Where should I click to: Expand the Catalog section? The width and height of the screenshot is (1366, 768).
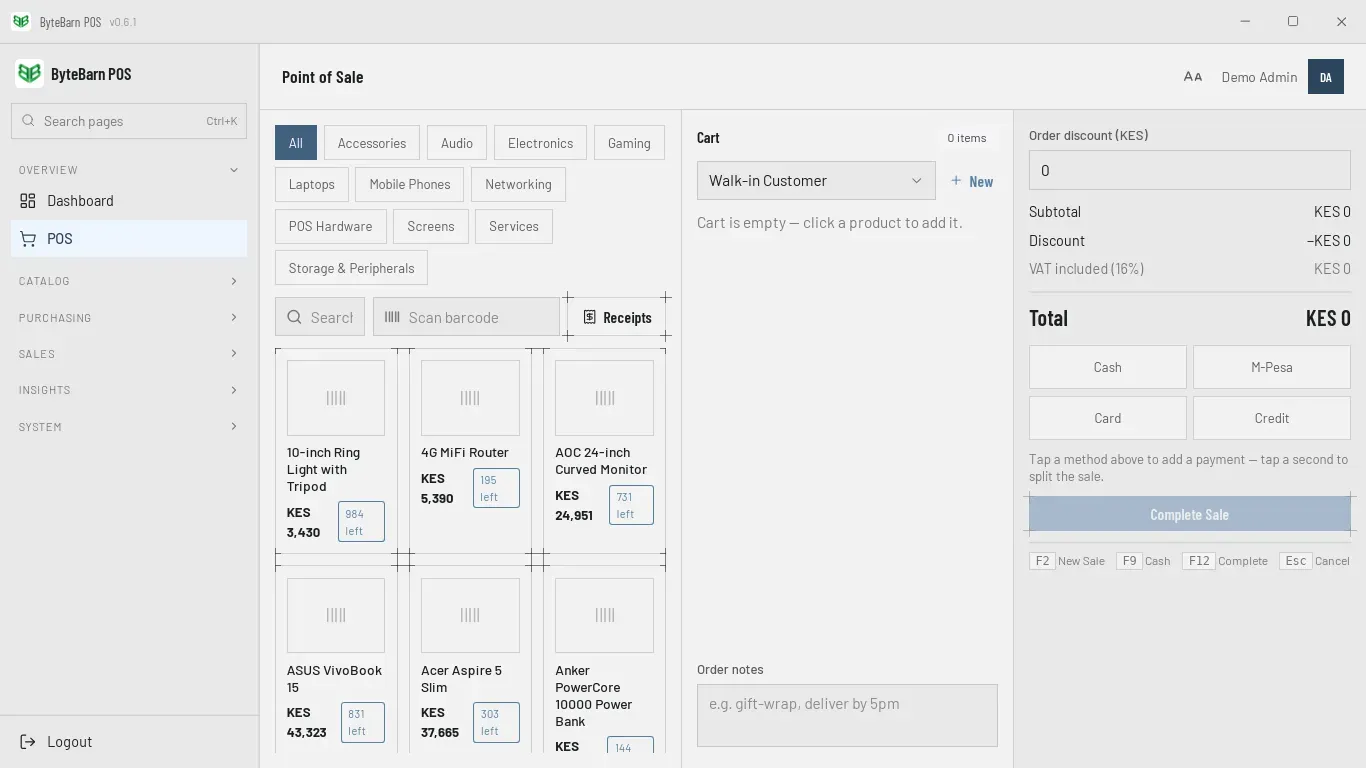coord(129,281)
